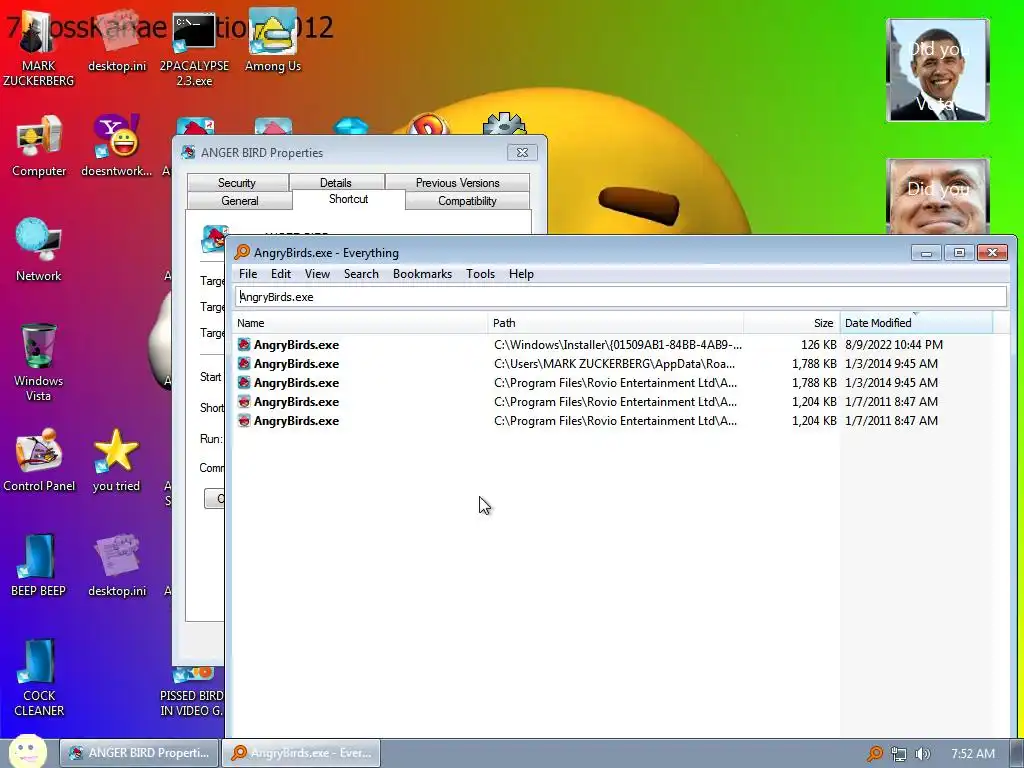Open the Bookmarks menu in Everything
Image resolution: width=1024 pixels, height=768 pixels.
423,274
